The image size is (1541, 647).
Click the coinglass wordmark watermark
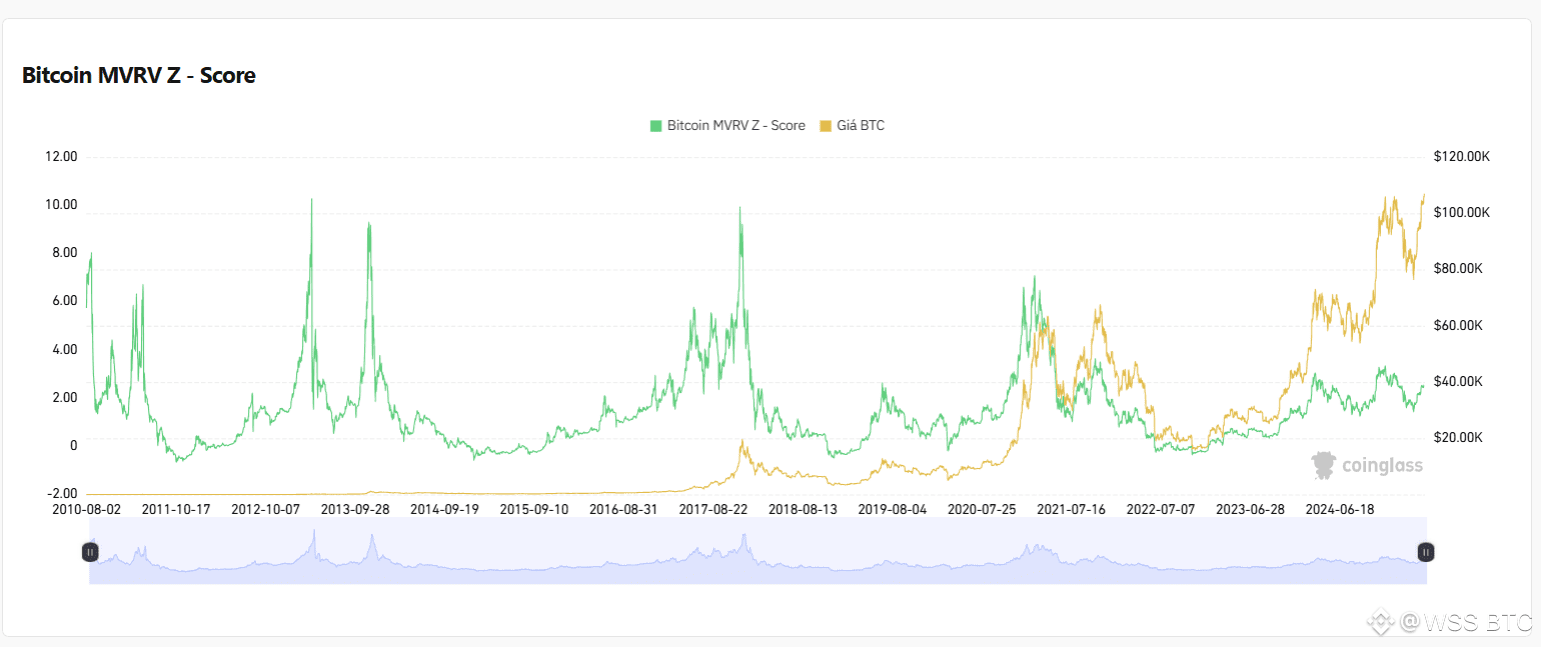(1381, 464)
